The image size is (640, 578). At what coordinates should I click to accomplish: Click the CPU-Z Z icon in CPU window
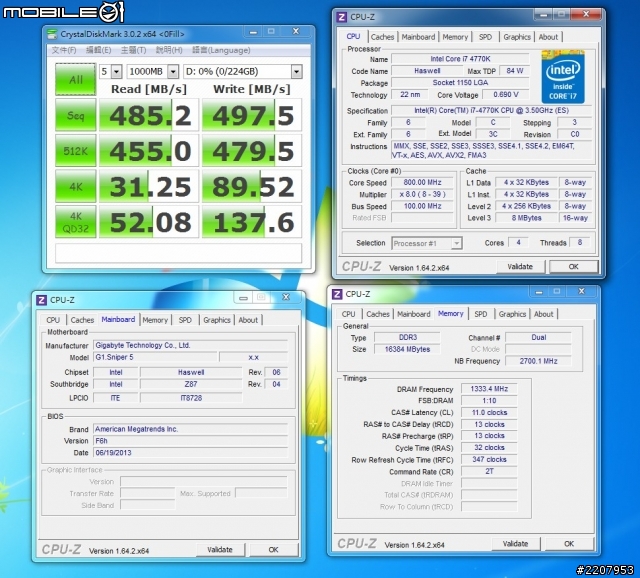click(341, 17)
